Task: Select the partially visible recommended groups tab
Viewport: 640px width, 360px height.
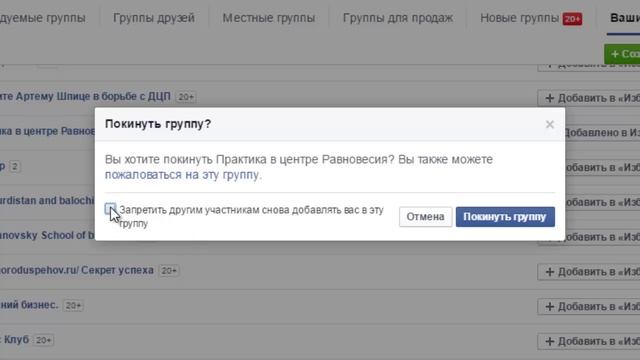Action: coord(42,18)
